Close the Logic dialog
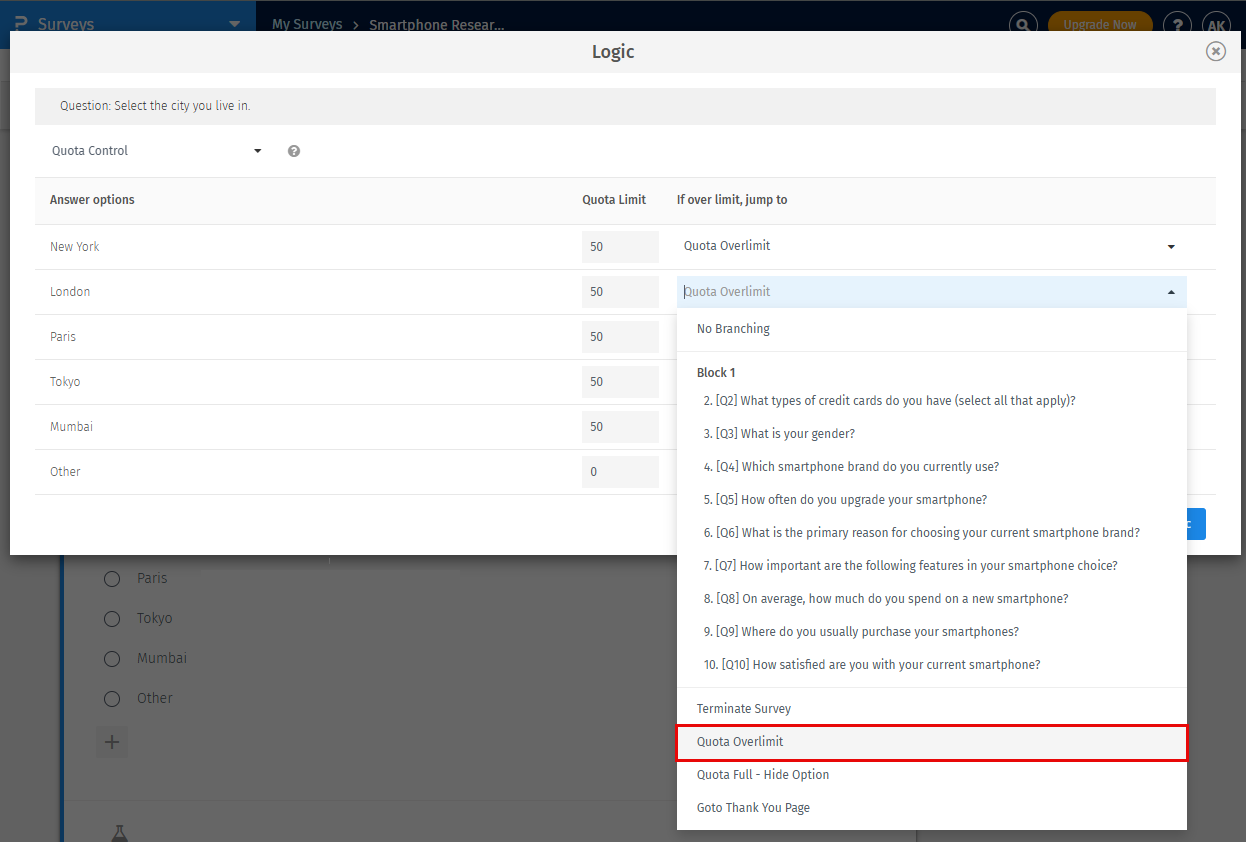1246x842 pixels. click(x=1215, y=51)
